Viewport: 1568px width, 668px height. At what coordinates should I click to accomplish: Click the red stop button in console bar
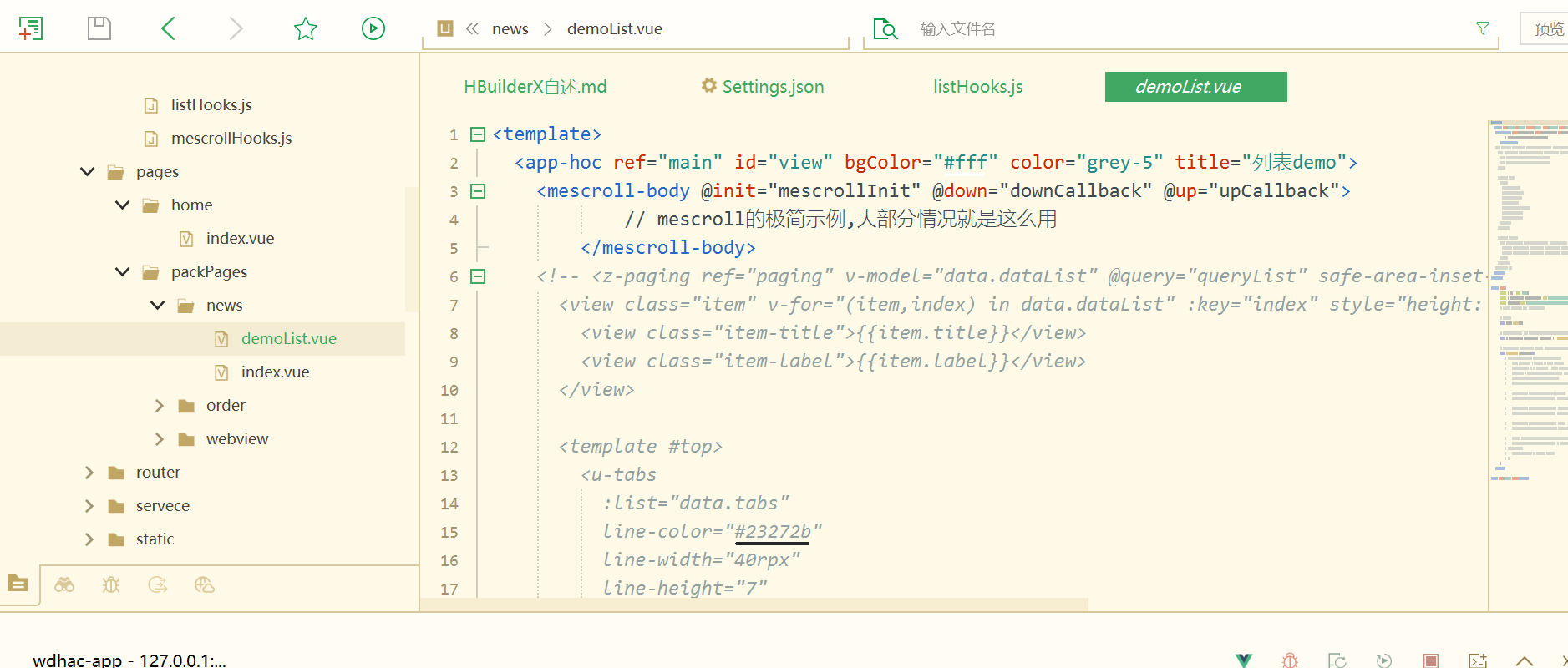click(x=1431, y=660)
